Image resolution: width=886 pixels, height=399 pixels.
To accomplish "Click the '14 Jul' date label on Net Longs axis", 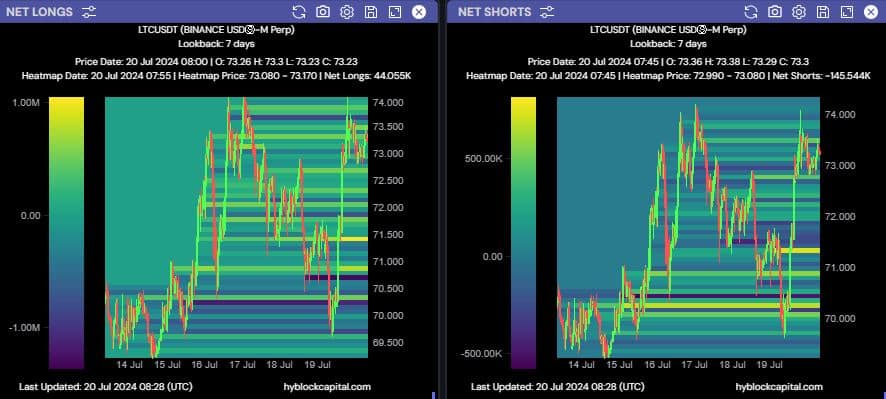I will click(129, 365).
